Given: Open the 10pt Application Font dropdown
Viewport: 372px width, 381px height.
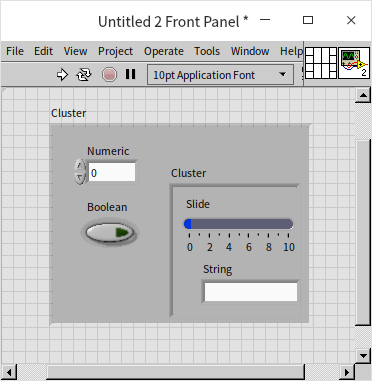Looking at the screenshot, I should click(220, 75).
